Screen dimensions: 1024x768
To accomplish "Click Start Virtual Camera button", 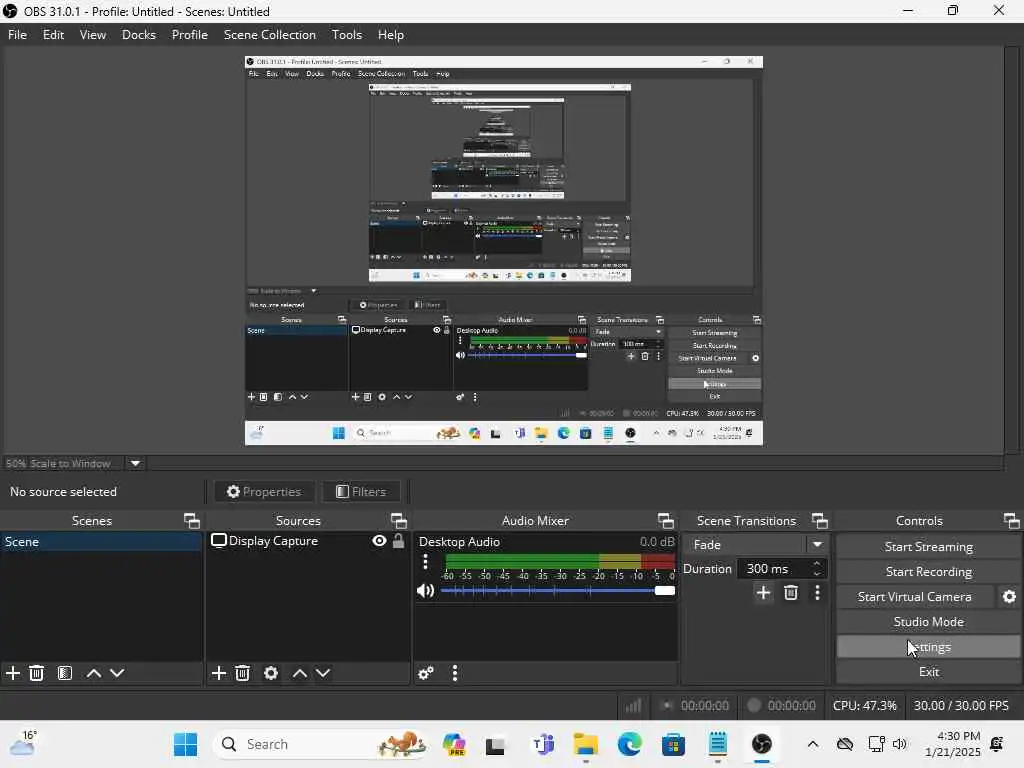I will 914,596.
